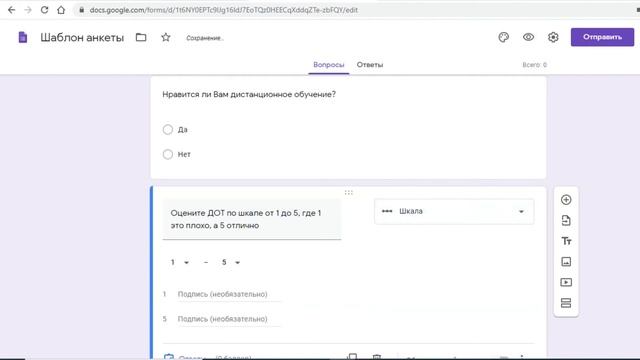Move the form to a folder
The height and width of the screenshot is (360, 640).
point(141,37)
